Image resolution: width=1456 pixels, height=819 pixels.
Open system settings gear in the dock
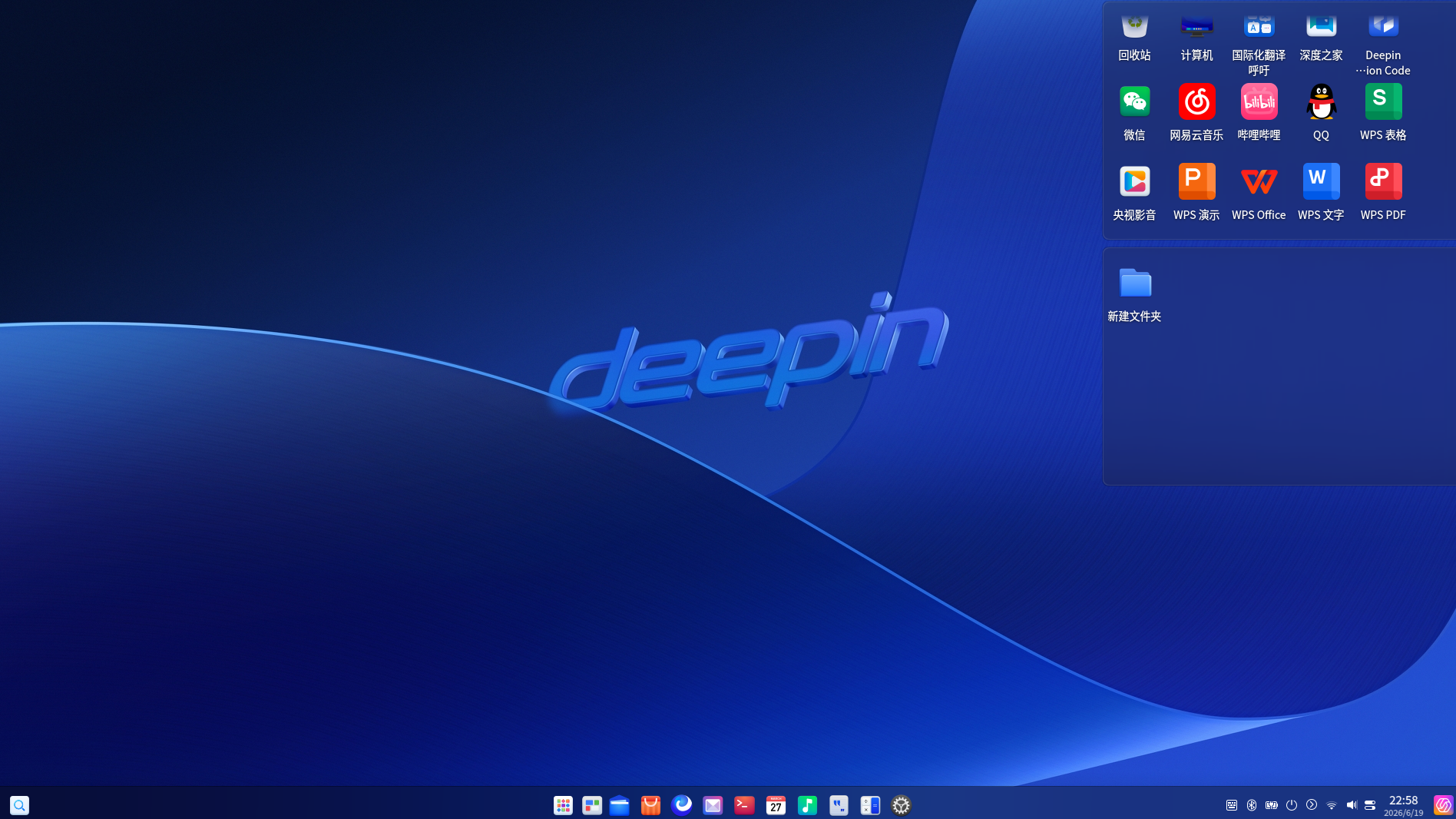coord(901,805)
